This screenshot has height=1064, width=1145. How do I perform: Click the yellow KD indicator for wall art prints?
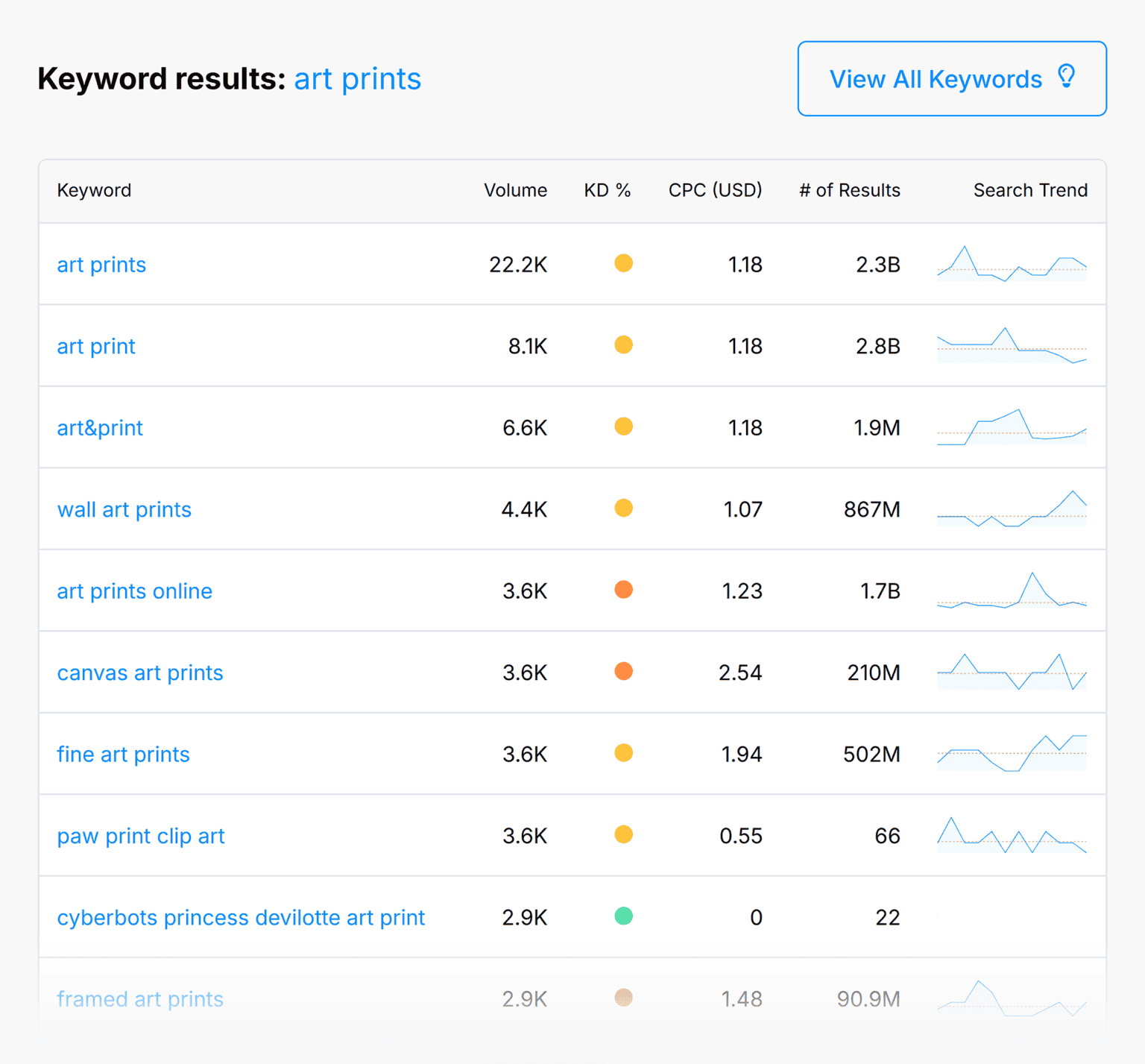(x=624, y=509)
